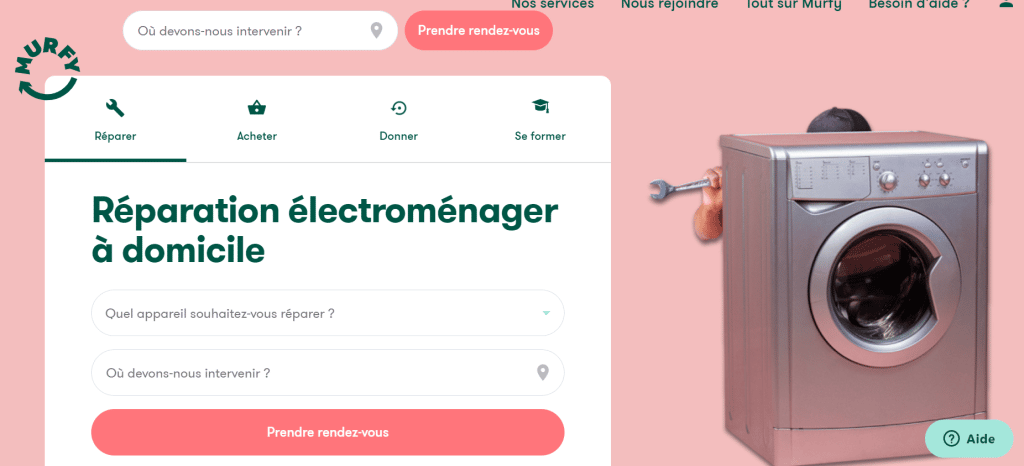Click the question mark icon in Aide bubble
1024x466 pixels.
pos(952,439)
